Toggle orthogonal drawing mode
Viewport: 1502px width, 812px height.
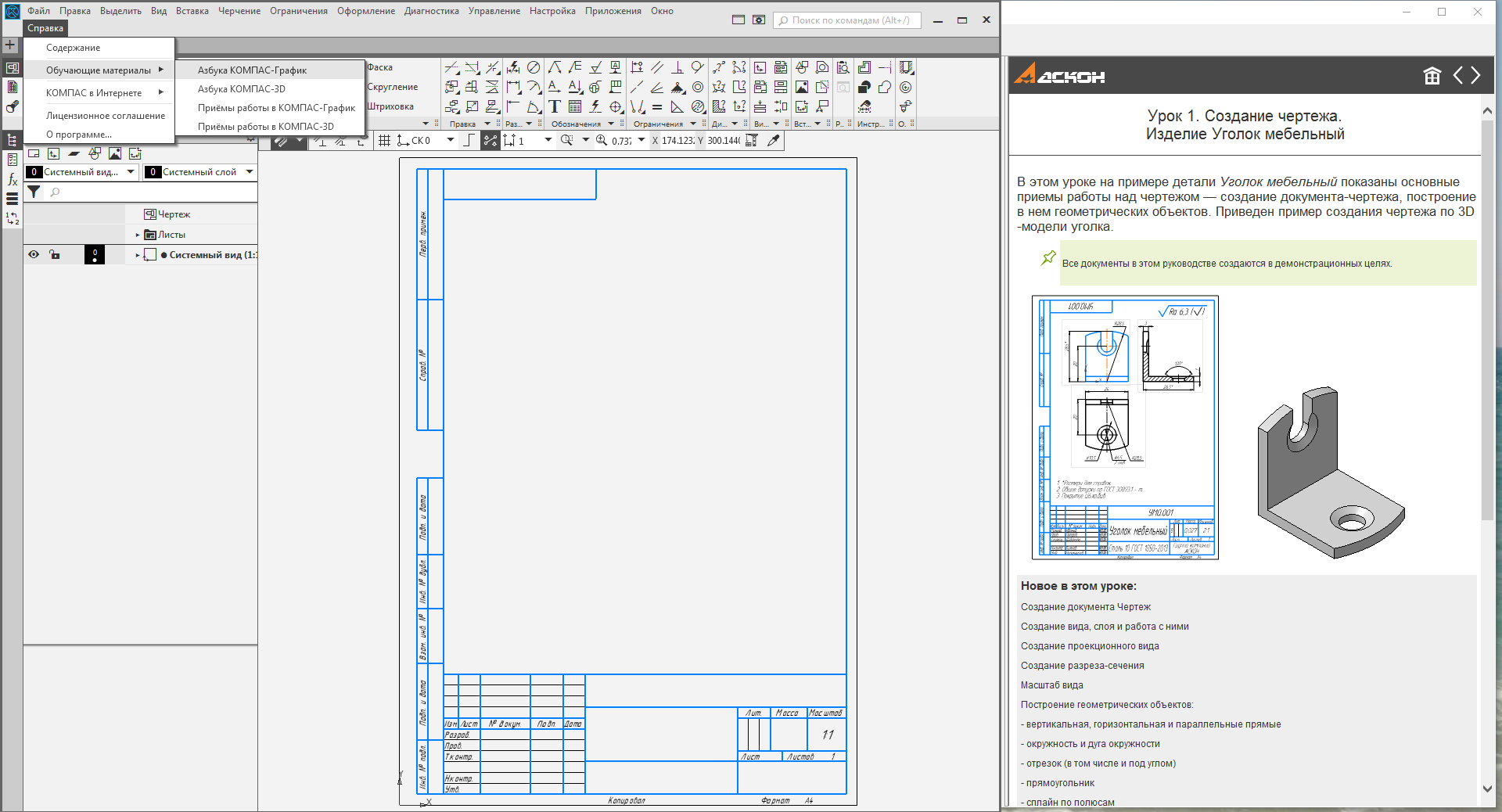(x=469, y=141)
